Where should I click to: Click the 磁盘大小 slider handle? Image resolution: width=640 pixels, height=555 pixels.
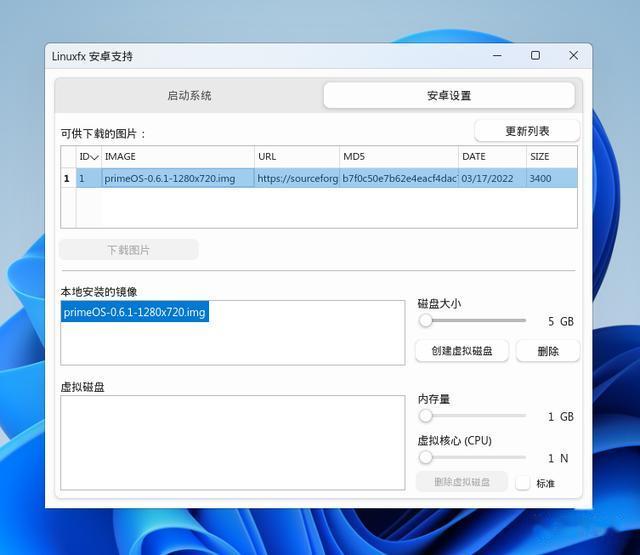click(426, 320)
